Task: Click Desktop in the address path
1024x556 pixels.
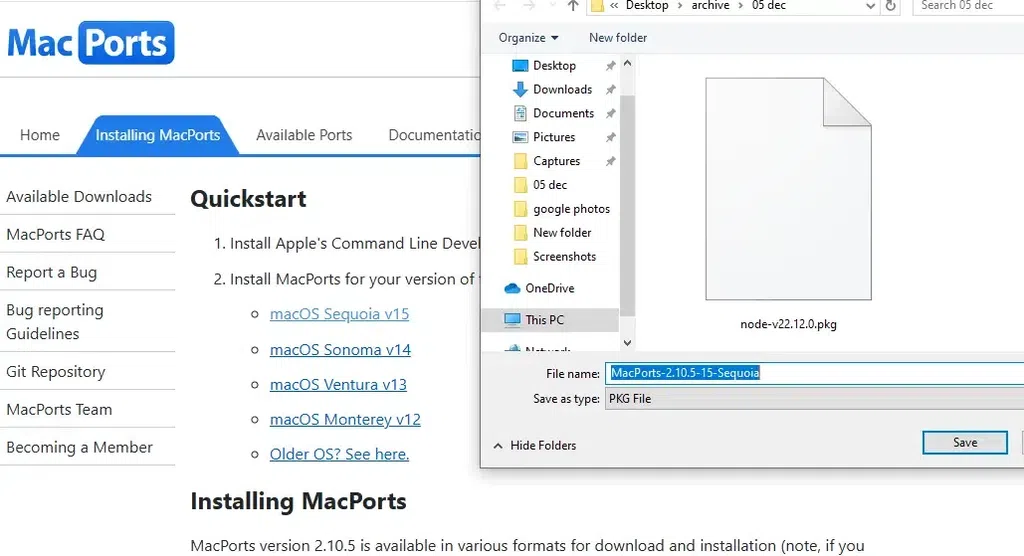Action: click(x=647, y=6)
